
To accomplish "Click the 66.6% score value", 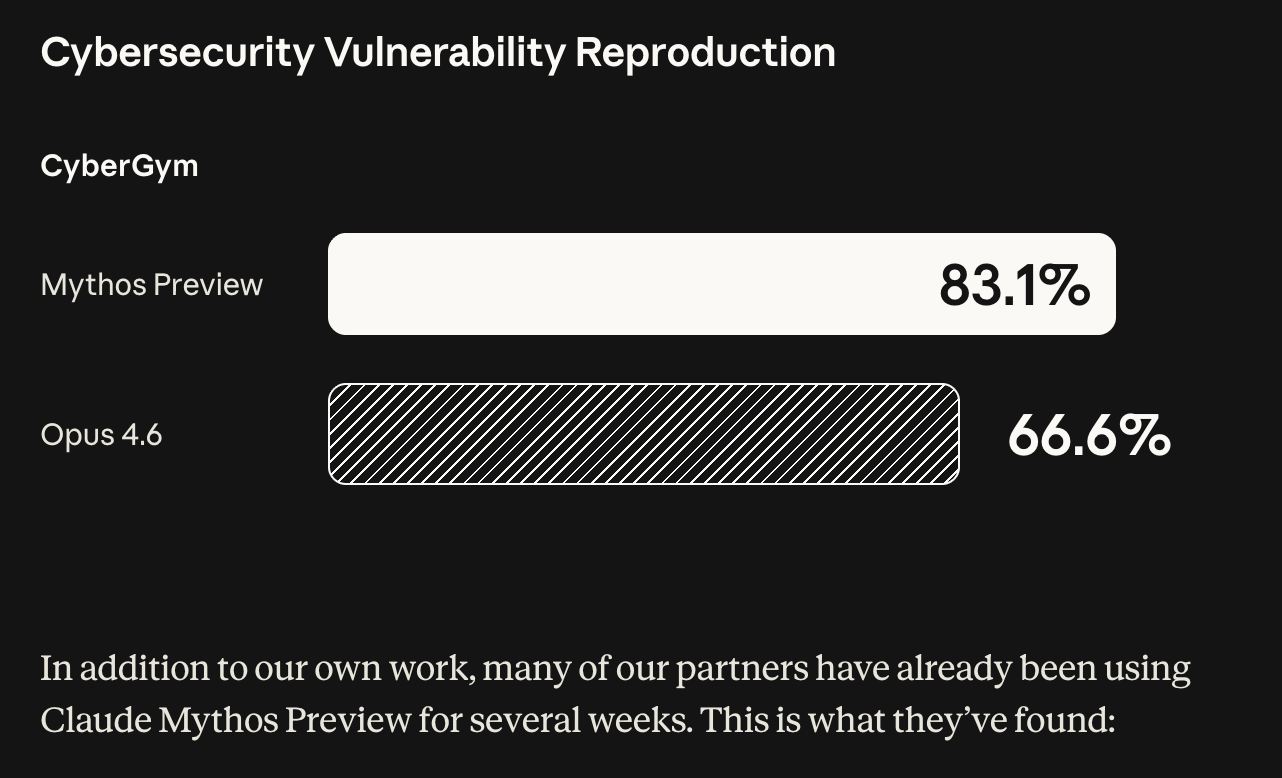I will click(1089, 436).
